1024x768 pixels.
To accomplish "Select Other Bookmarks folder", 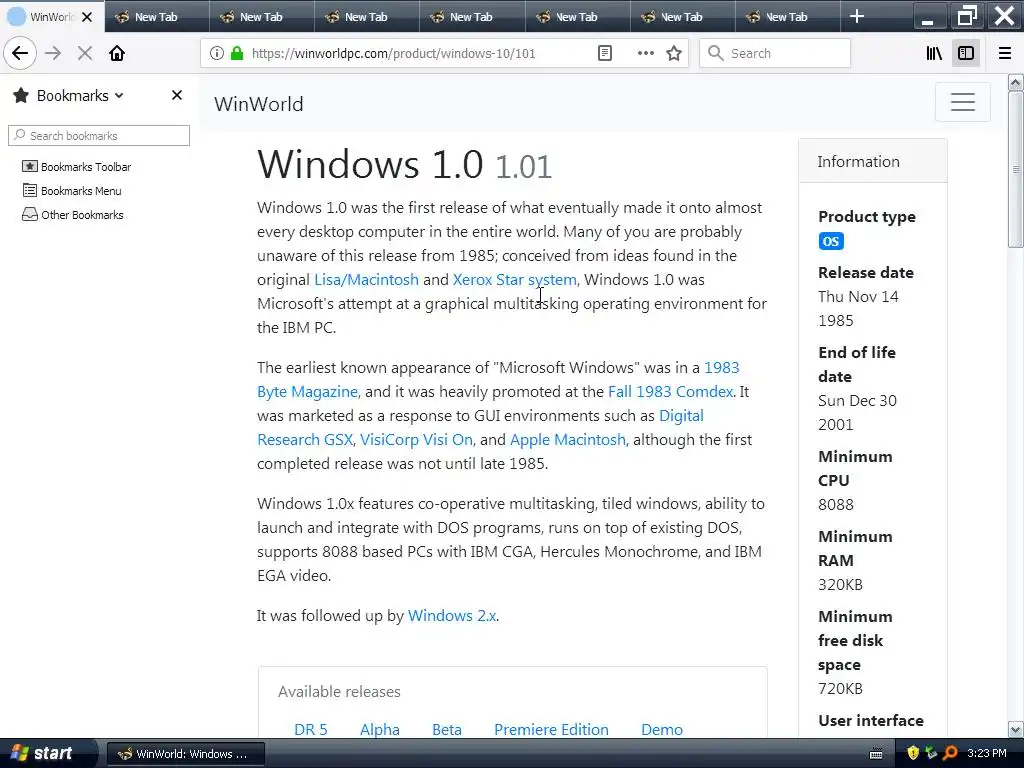I will pyautogui.click(x=72, y=215).
